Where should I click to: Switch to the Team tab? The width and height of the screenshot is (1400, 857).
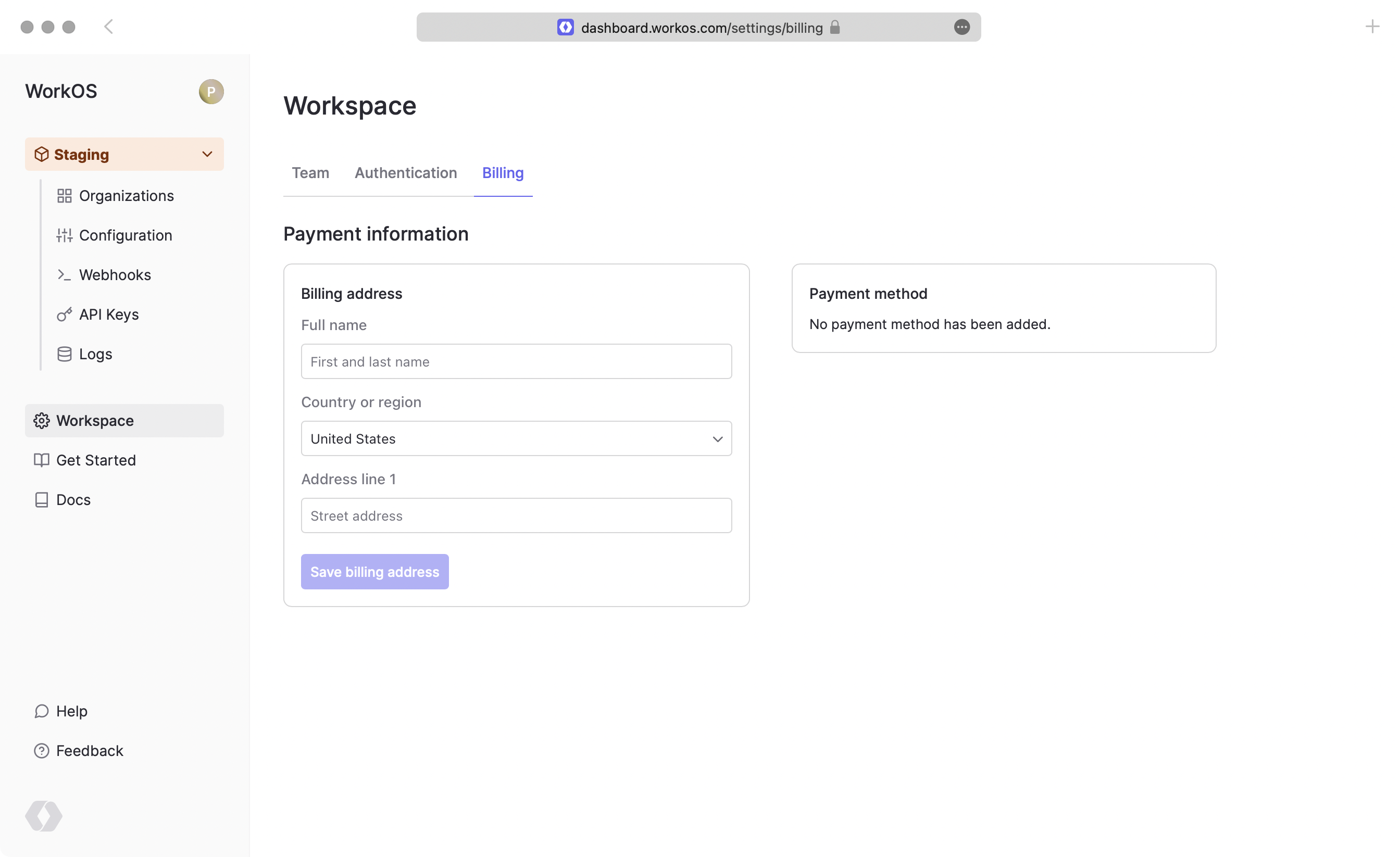[x=310, y=173]
